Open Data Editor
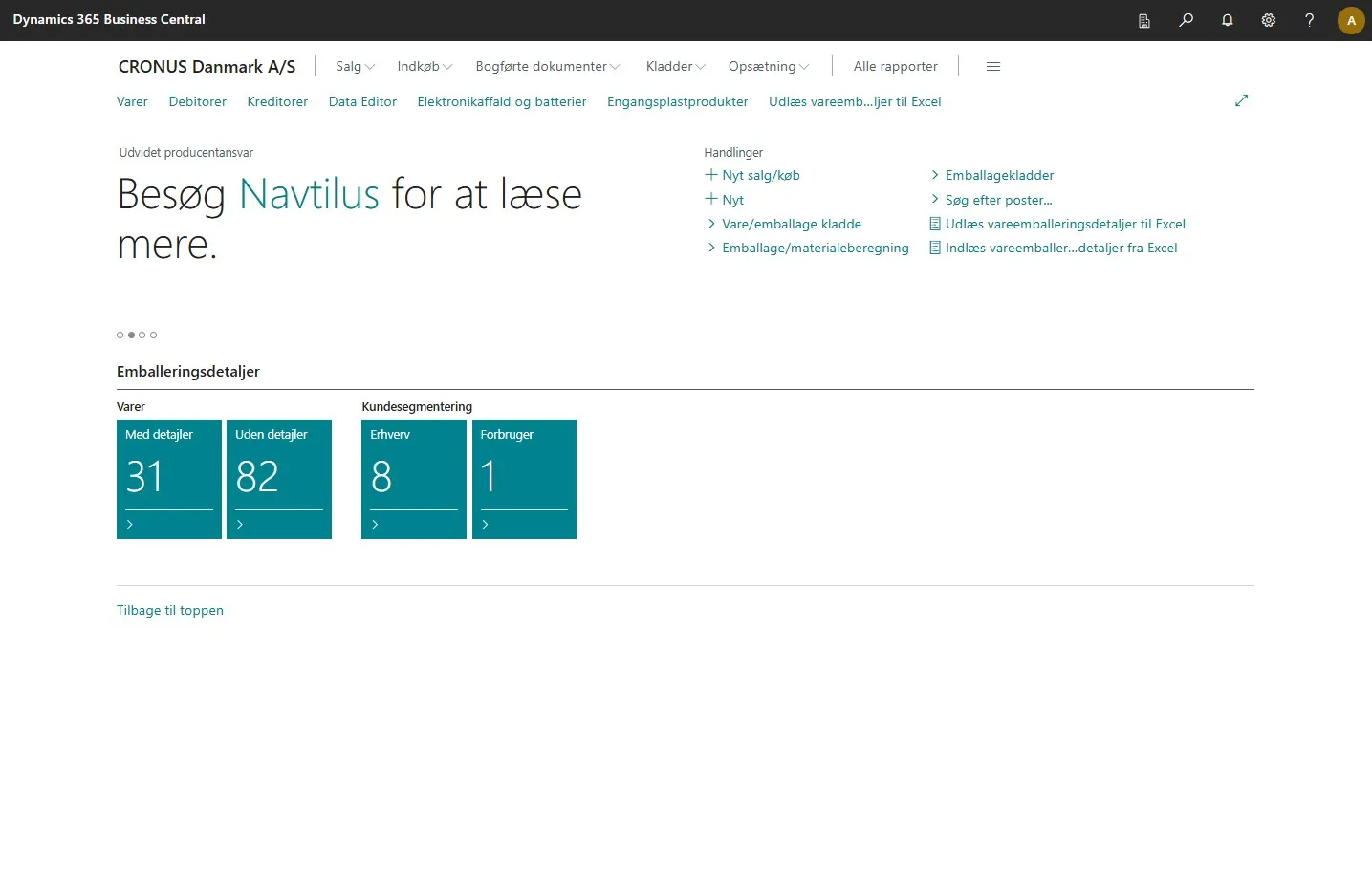The height and width of the screenshot is (889, 1372). (x=362, y=101)
